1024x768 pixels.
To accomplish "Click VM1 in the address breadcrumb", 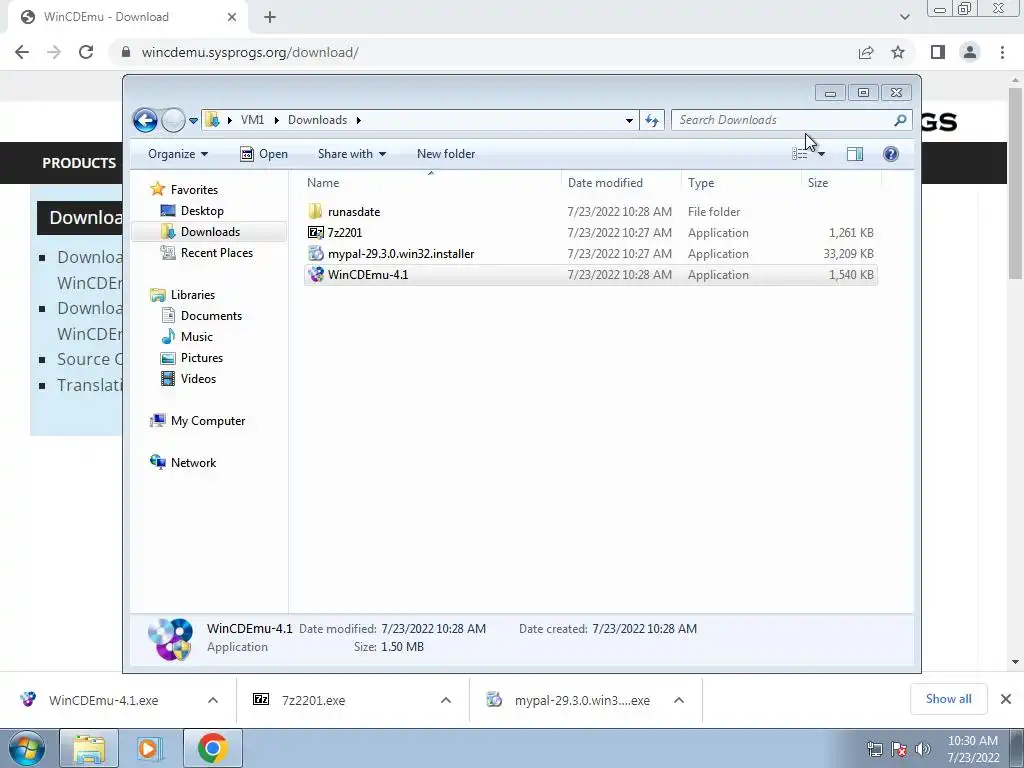I will (252, 120).
